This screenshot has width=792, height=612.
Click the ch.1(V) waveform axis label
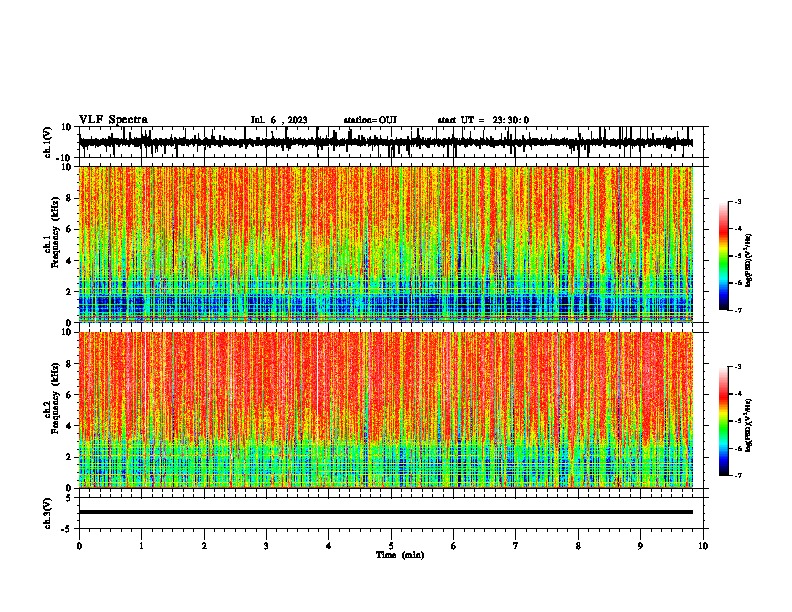48,142
